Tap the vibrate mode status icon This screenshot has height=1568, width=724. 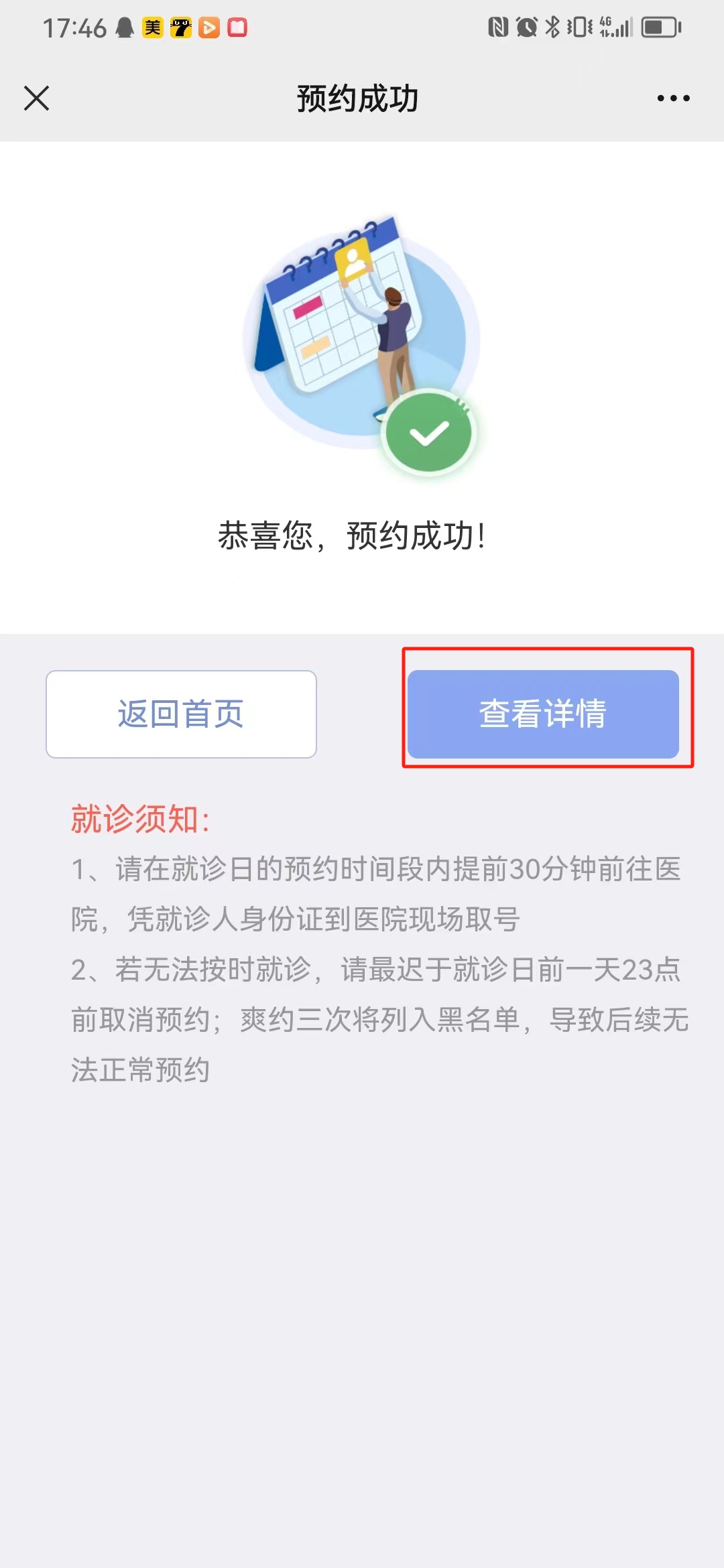580,27
